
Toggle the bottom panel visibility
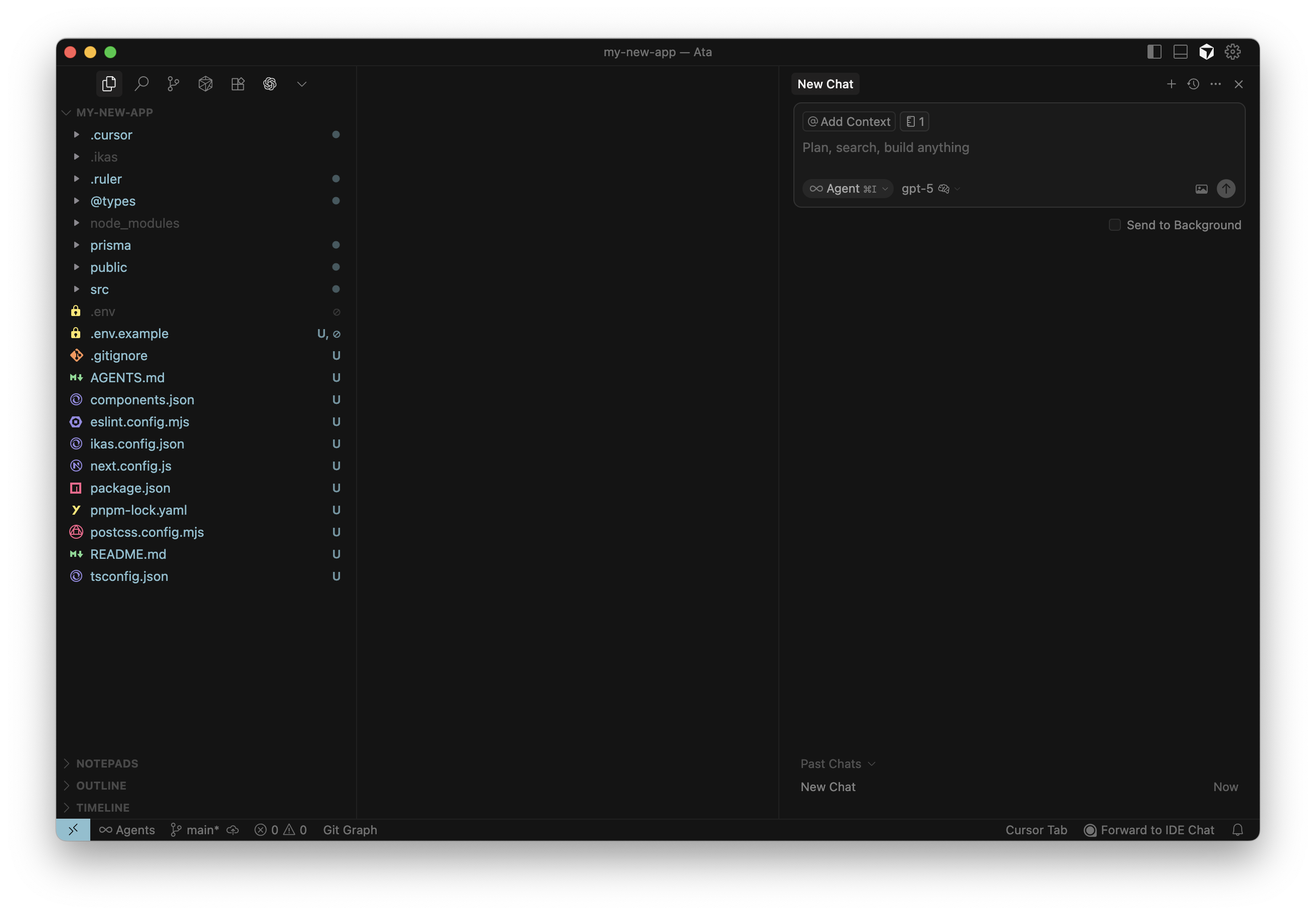click(x=1180, y=52)
